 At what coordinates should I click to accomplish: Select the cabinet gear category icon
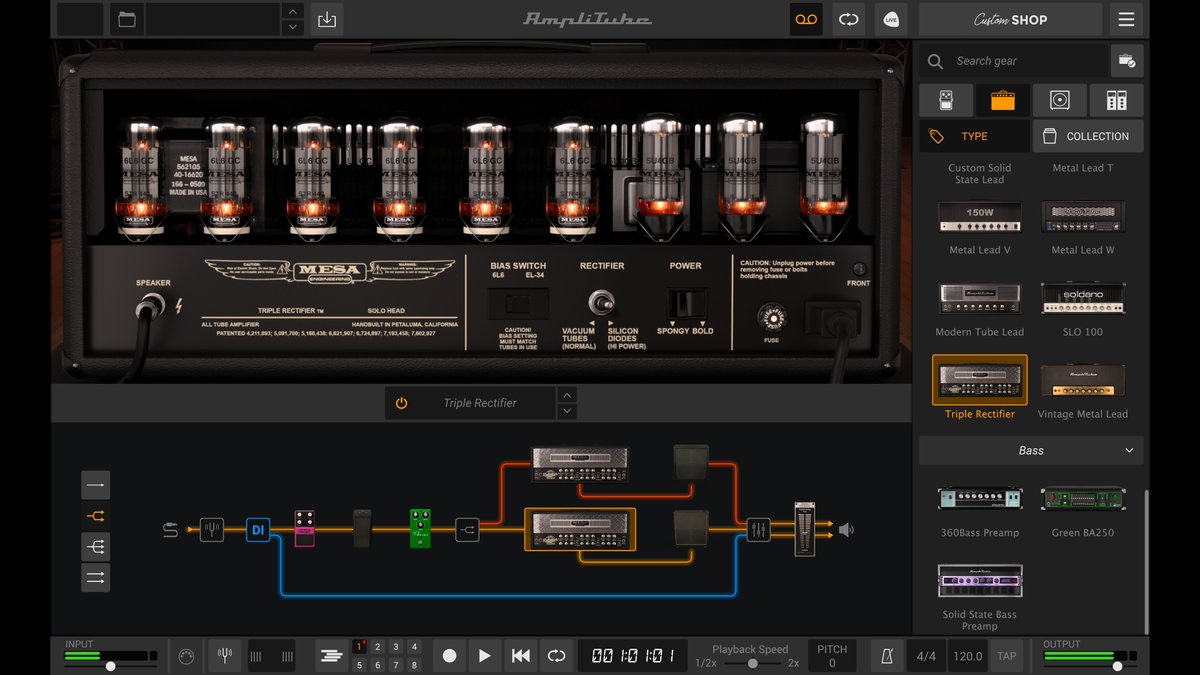point(1059,100)
